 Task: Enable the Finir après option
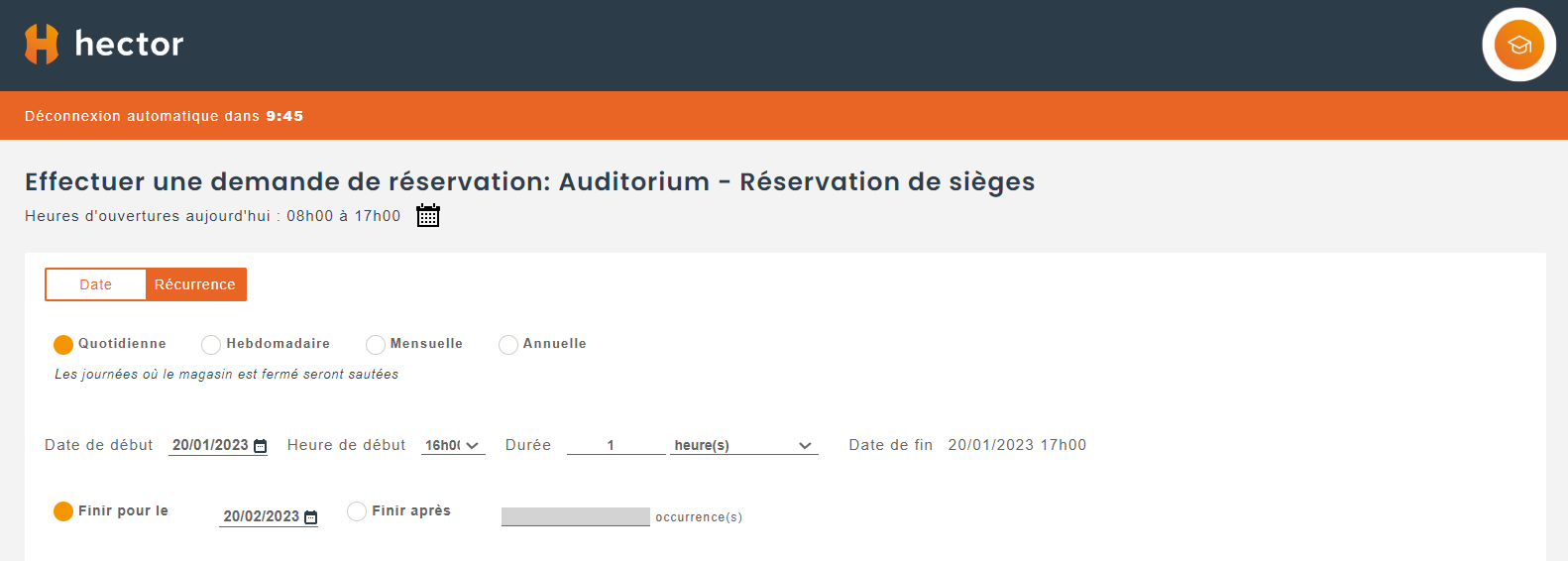(x=357, y=511)
